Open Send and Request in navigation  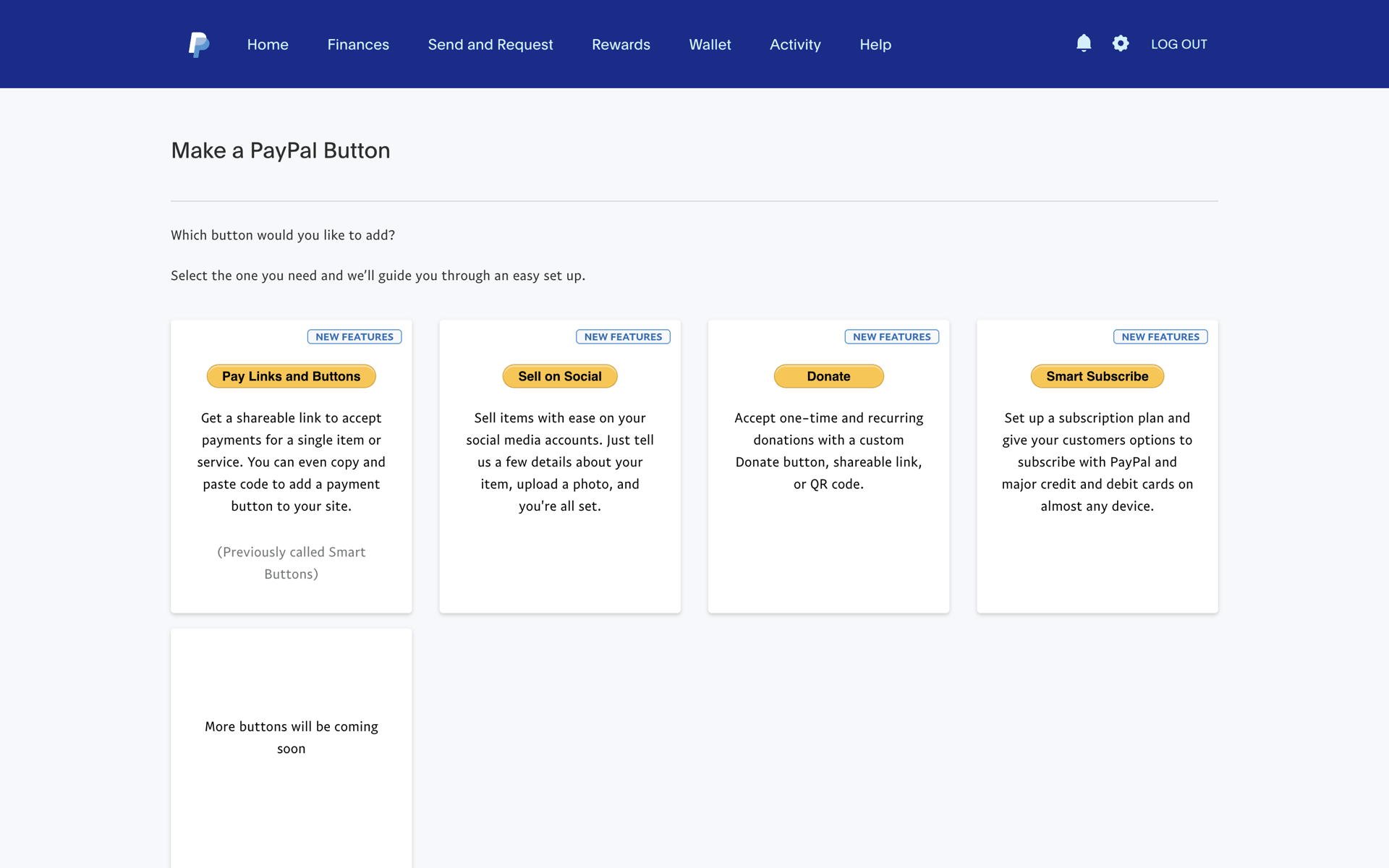tap(490, 44)
